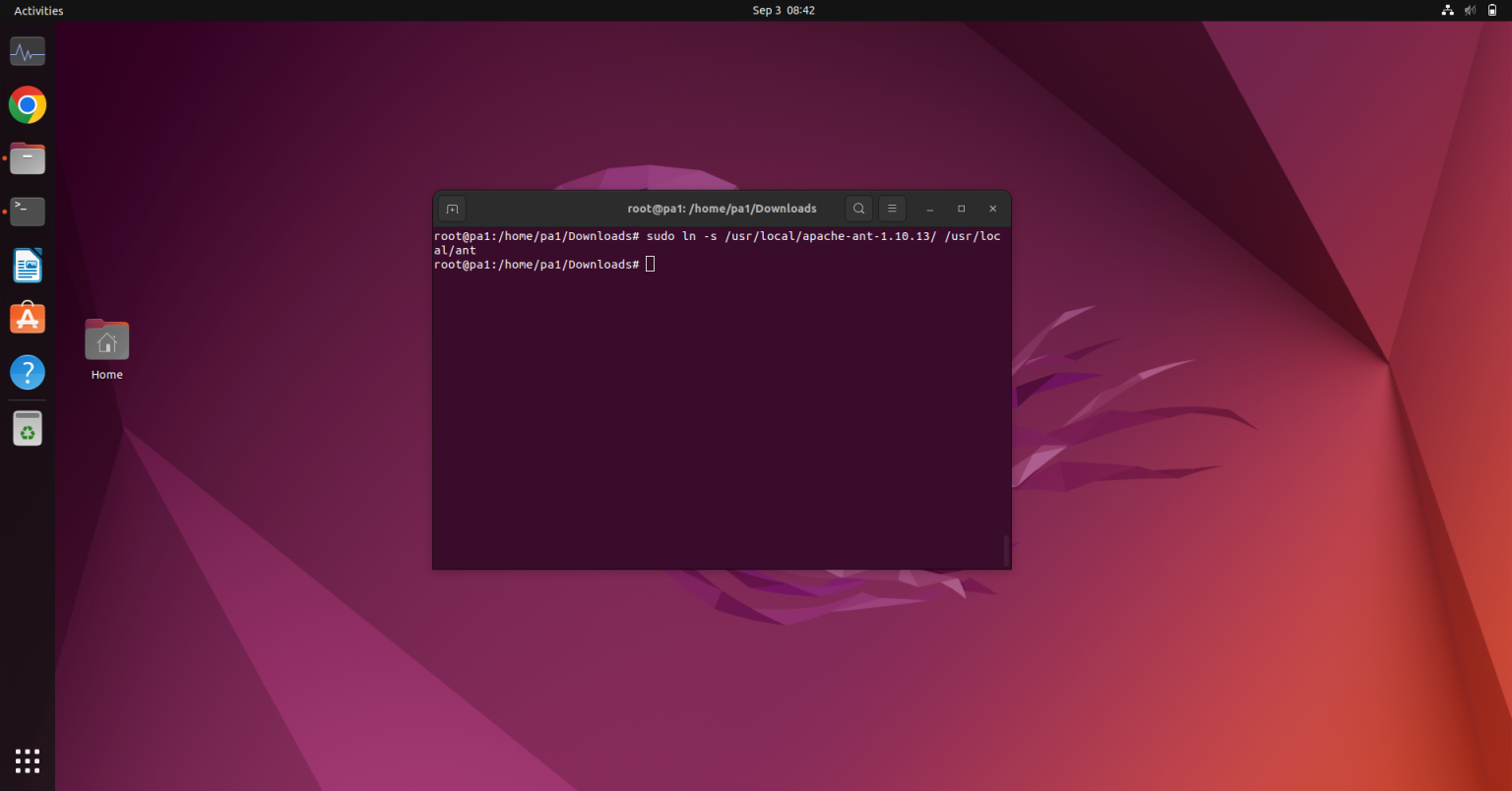
Task: Open the System Monitor dock icon
Action: point(27,51)
